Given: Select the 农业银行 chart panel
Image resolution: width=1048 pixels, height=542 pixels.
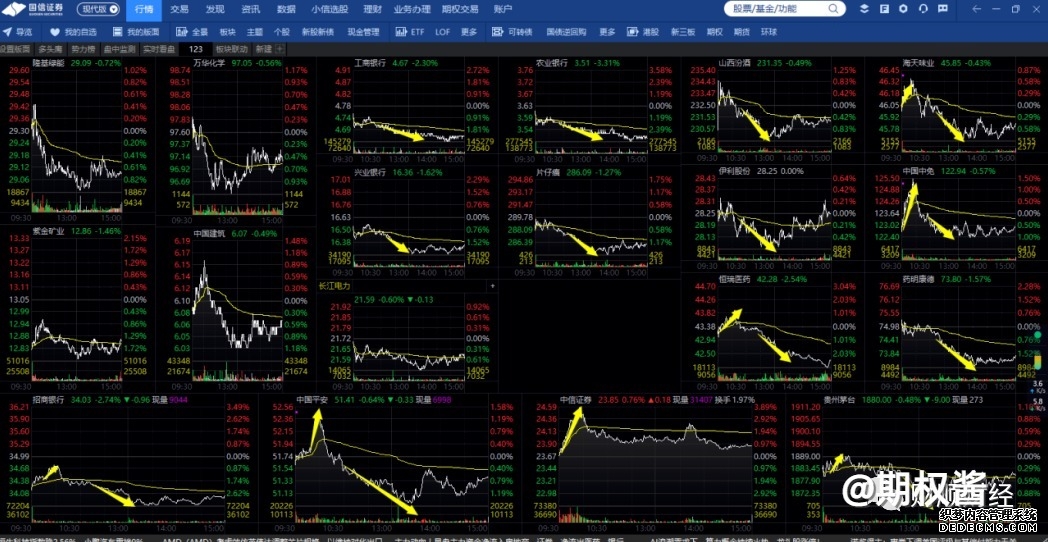Looking at the screenshot, I should click(x=590, y=111).
